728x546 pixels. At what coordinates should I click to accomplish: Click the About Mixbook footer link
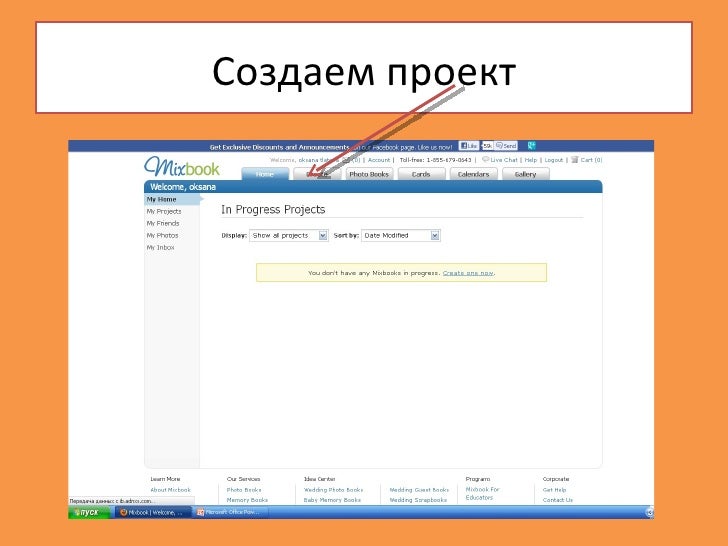(x=170, y=490)
